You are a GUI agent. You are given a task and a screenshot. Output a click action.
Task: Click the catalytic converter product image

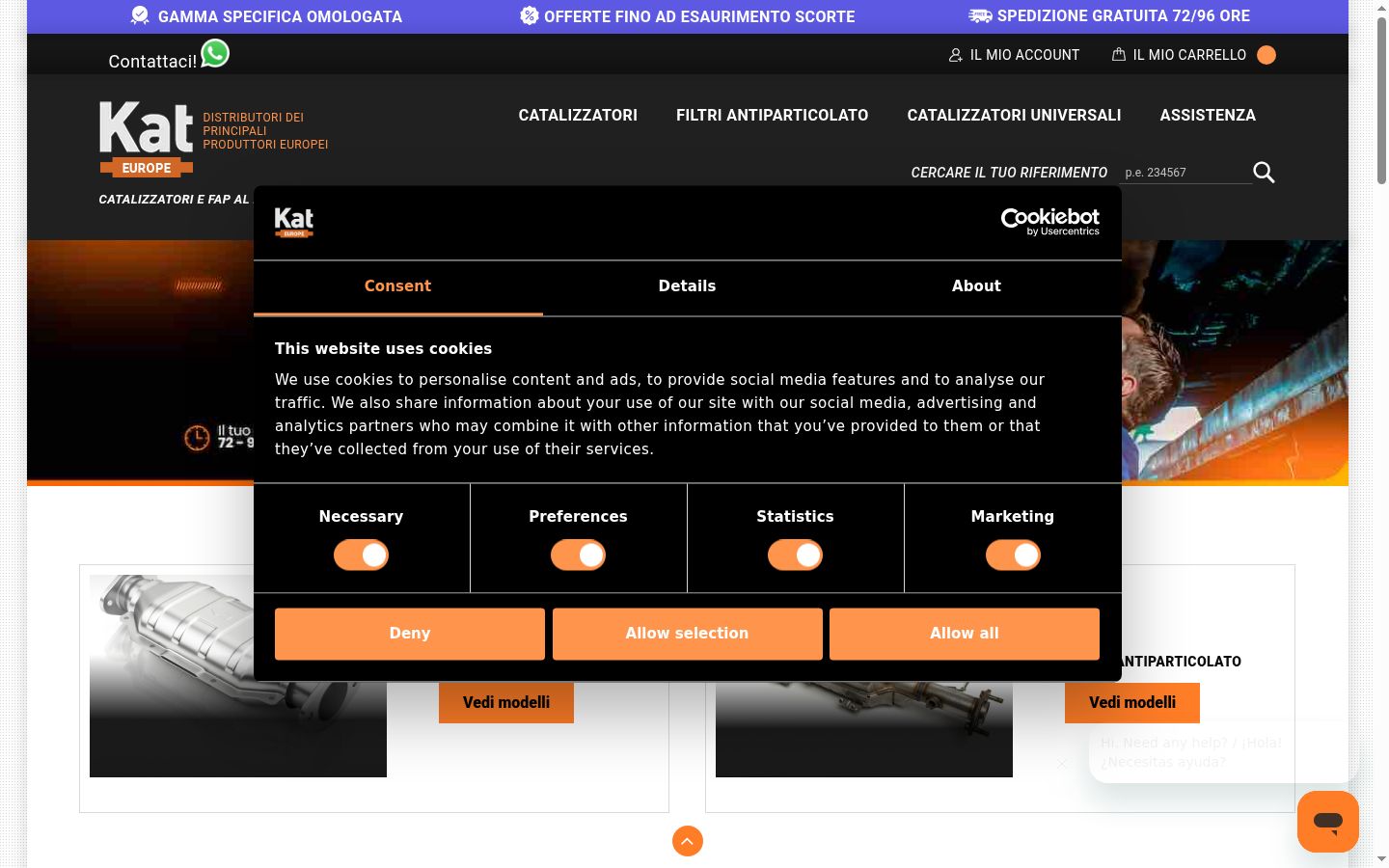pos(238,676)
